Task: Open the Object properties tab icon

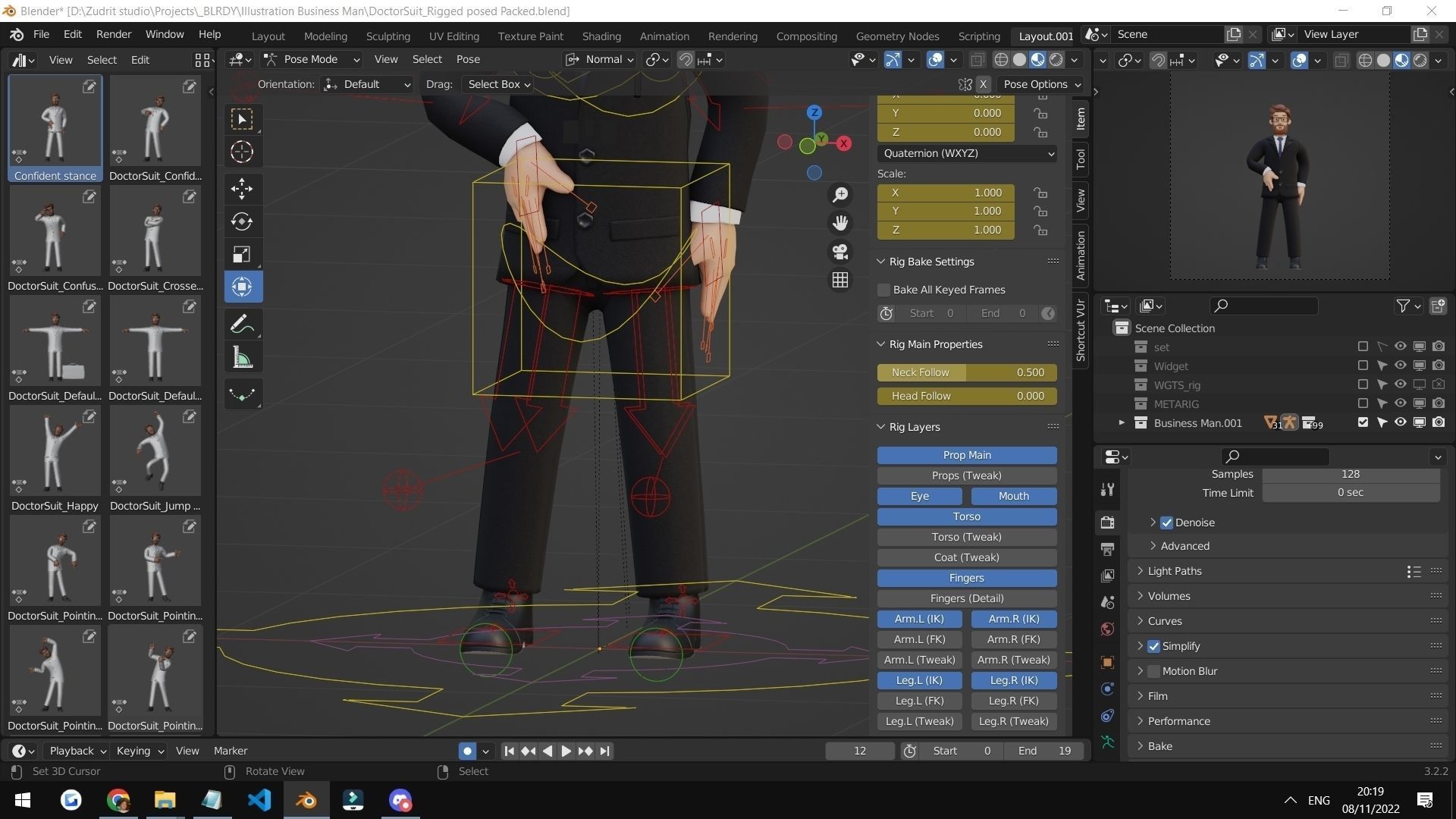Action: tap(1108, 662)
